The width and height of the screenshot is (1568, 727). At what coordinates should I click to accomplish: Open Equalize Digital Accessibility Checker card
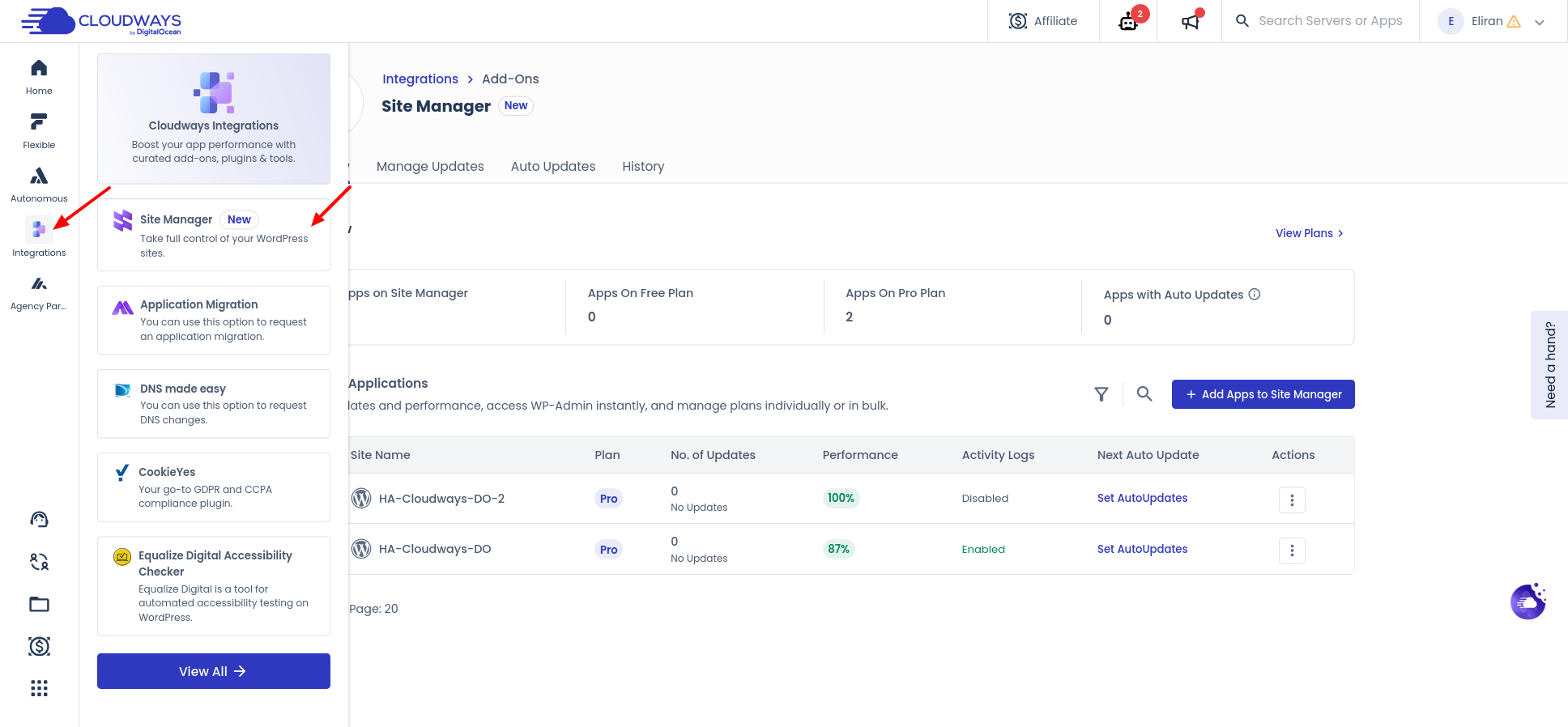(214, 586)
